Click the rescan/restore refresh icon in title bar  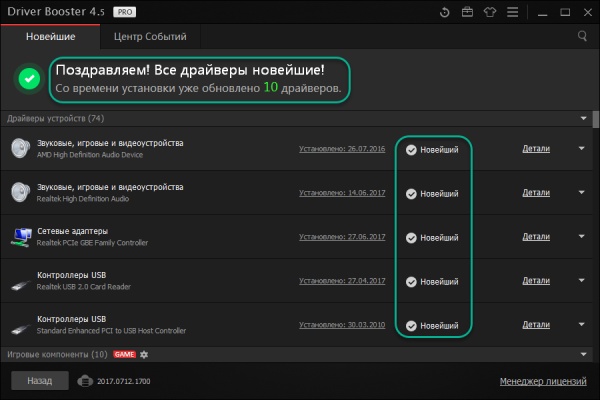point(444,12)
